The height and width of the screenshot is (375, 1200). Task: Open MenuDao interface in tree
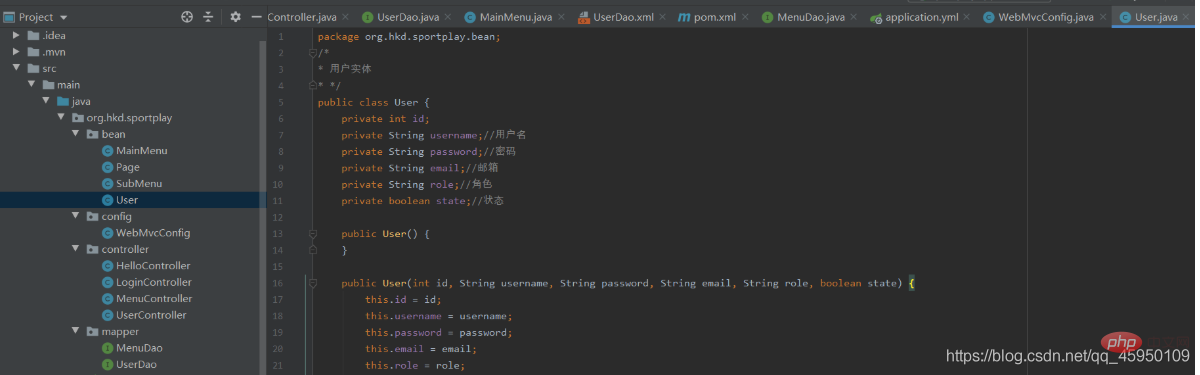pyautogui.click(x=131, y=348)
